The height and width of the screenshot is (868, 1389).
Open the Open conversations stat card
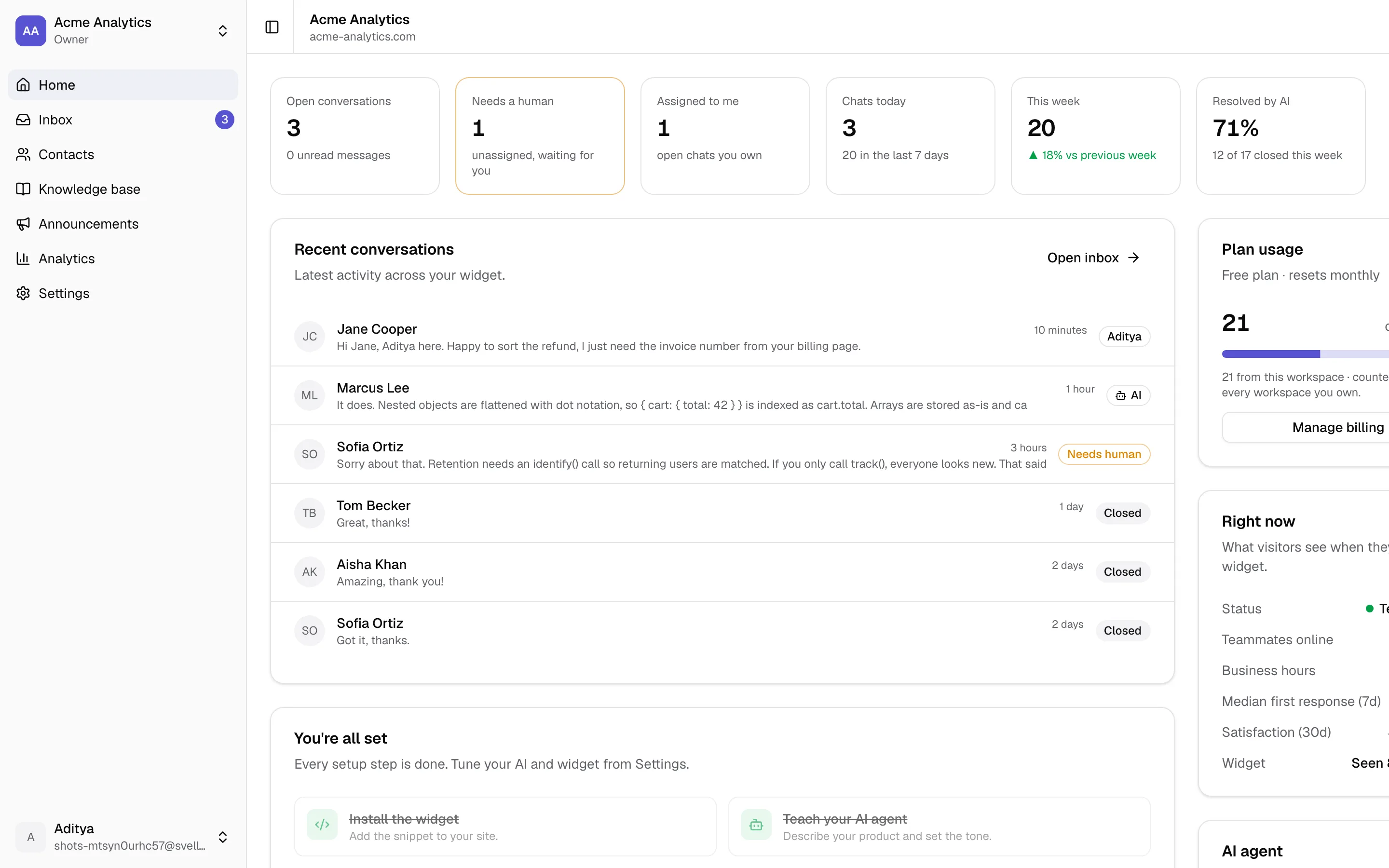354,136
